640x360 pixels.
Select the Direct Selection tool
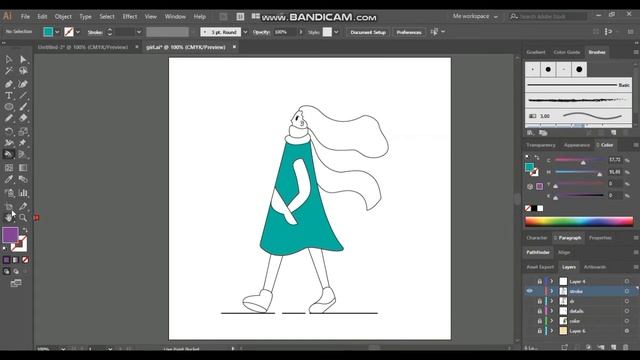[23, 60]
